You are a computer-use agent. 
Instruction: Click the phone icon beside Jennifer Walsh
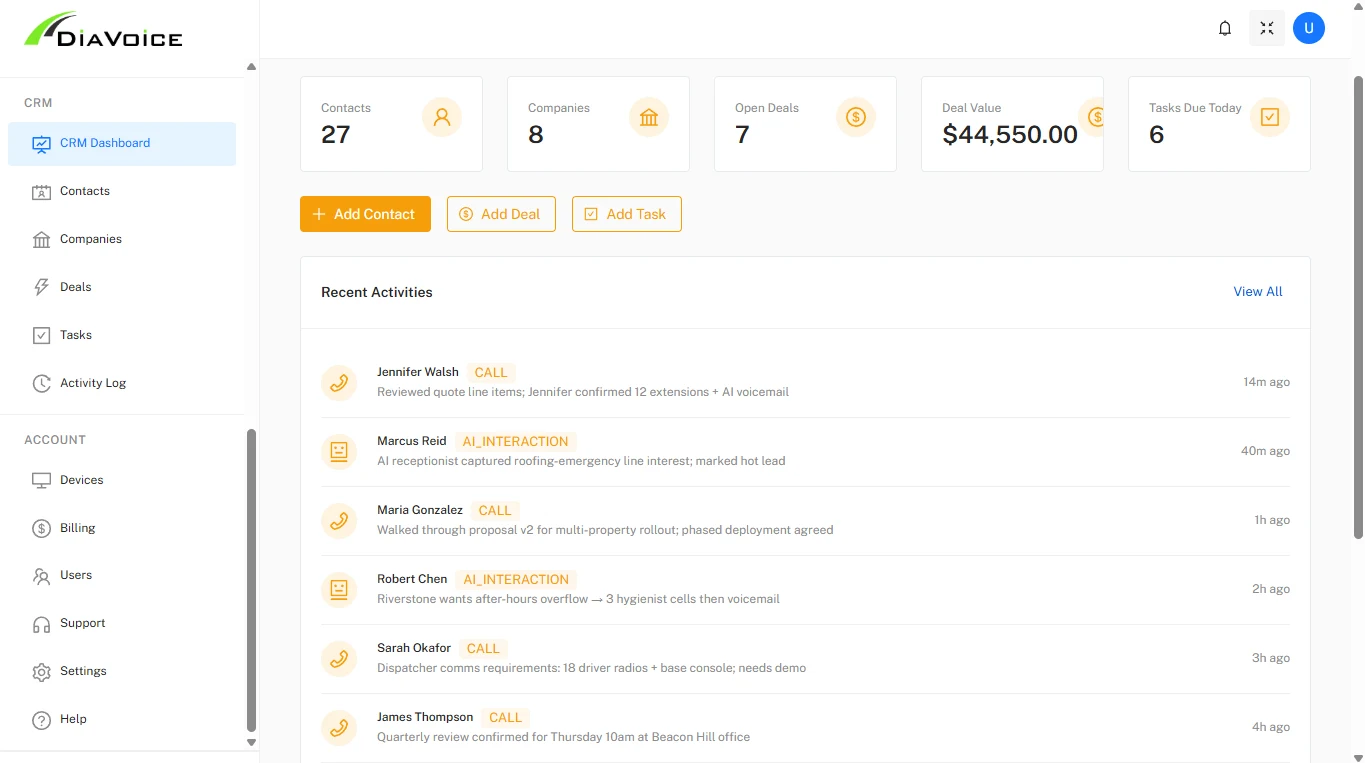[339, 382]
